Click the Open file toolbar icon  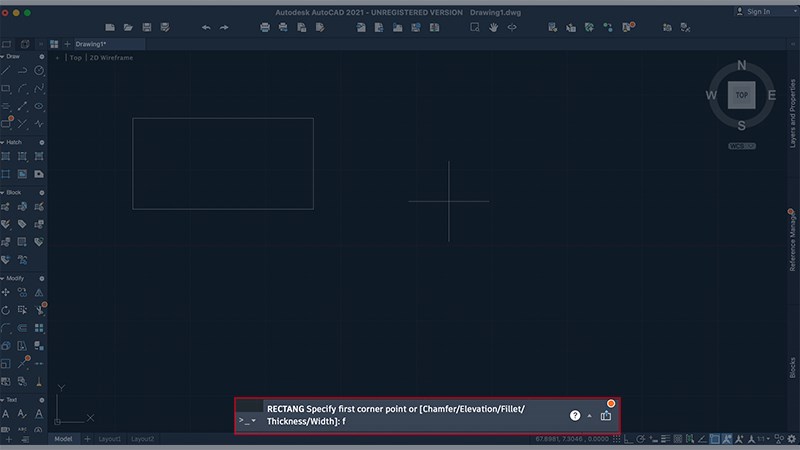coord(128,27)
